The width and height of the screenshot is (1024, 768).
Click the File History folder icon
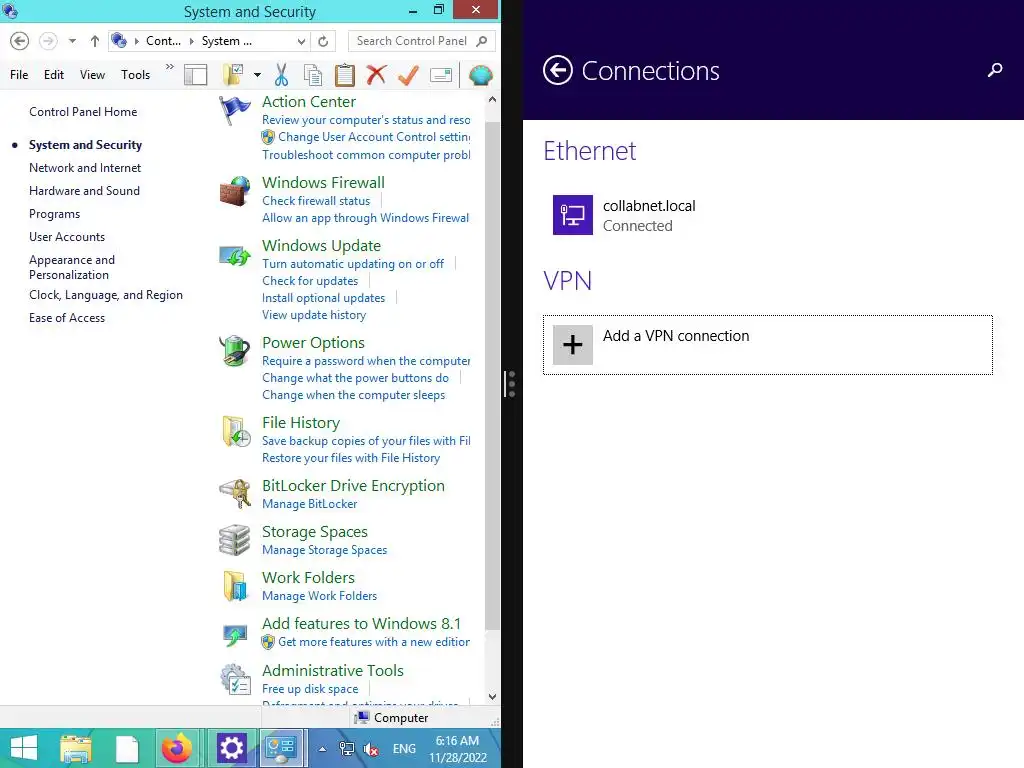[236, 431]
